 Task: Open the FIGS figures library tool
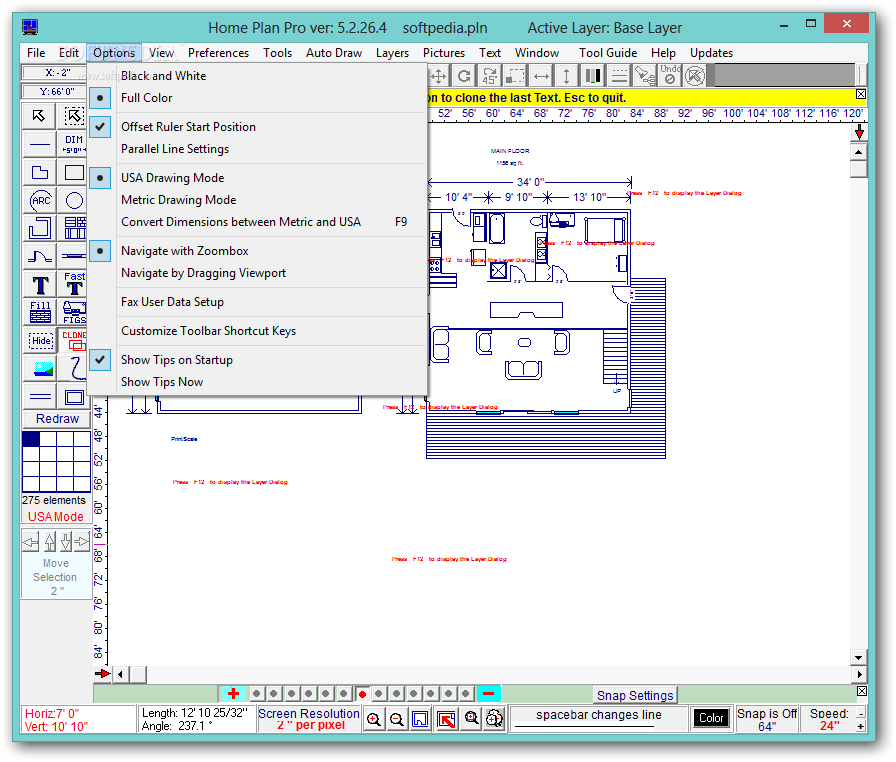point(74,312)
